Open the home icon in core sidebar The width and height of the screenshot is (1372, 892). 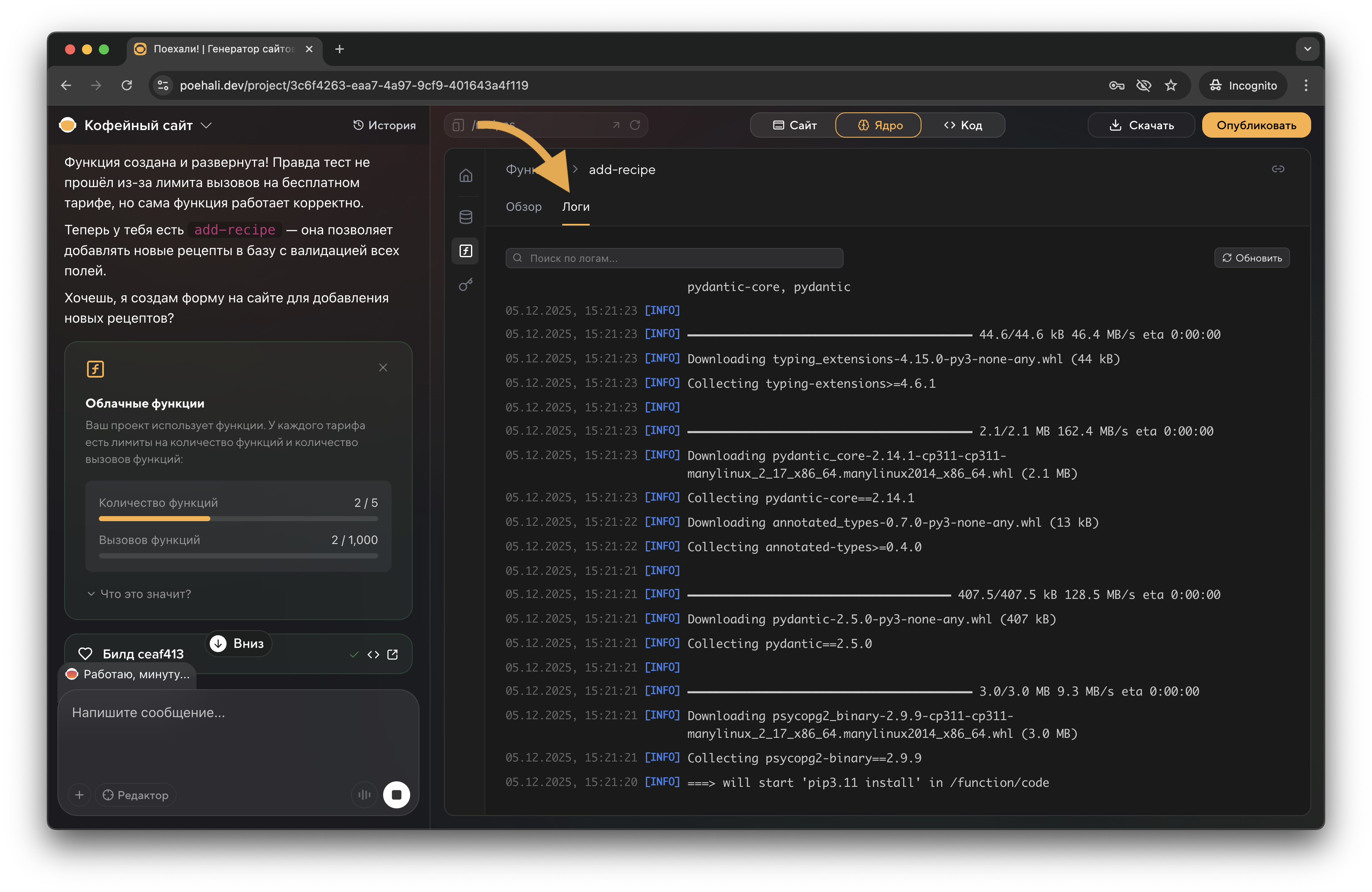[x=466, y=175]
